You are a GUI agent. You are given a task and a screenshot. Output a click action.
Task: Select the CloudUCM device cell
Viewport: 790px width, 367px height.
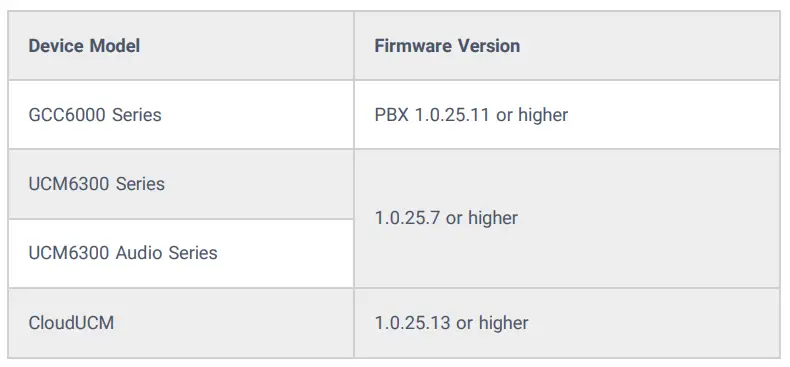tap(181, 323)
